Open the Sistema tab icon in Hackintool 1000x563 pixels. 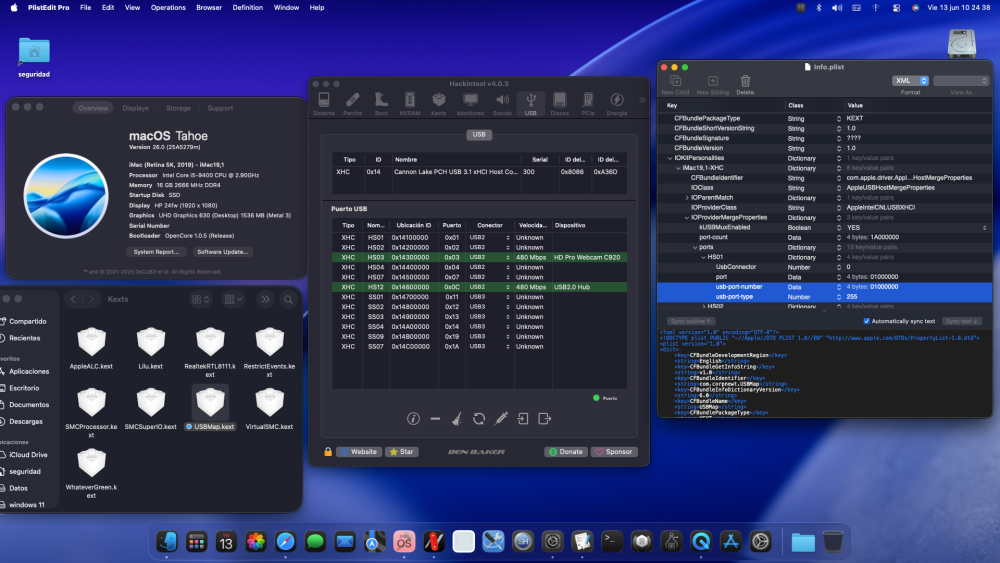(323, 103)
